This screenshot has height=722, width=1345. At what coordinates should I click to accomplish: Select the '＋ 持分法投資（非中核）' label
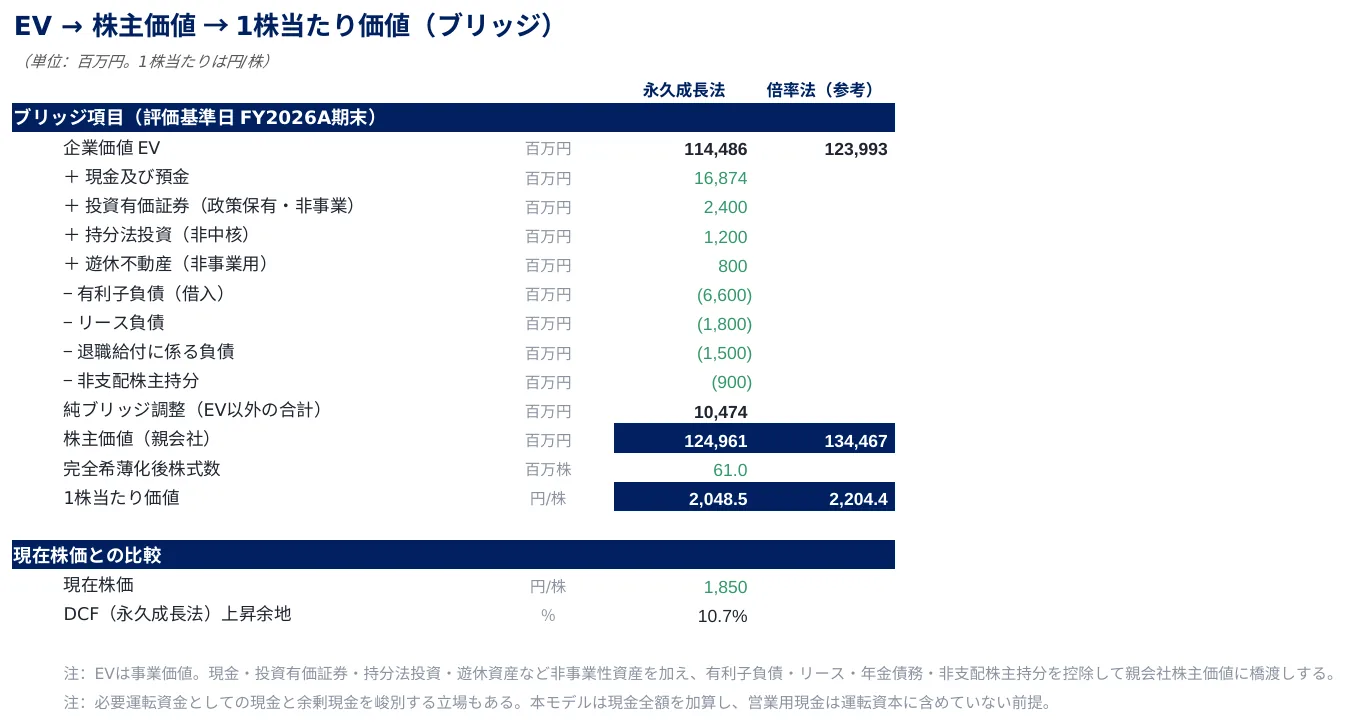156,235
